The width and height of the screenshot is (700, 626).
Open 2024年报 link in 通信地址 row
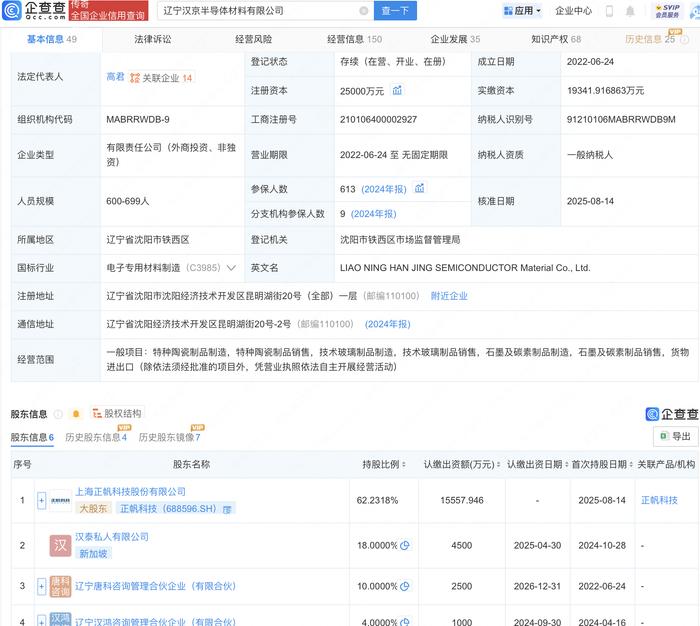tap(388, 324)
